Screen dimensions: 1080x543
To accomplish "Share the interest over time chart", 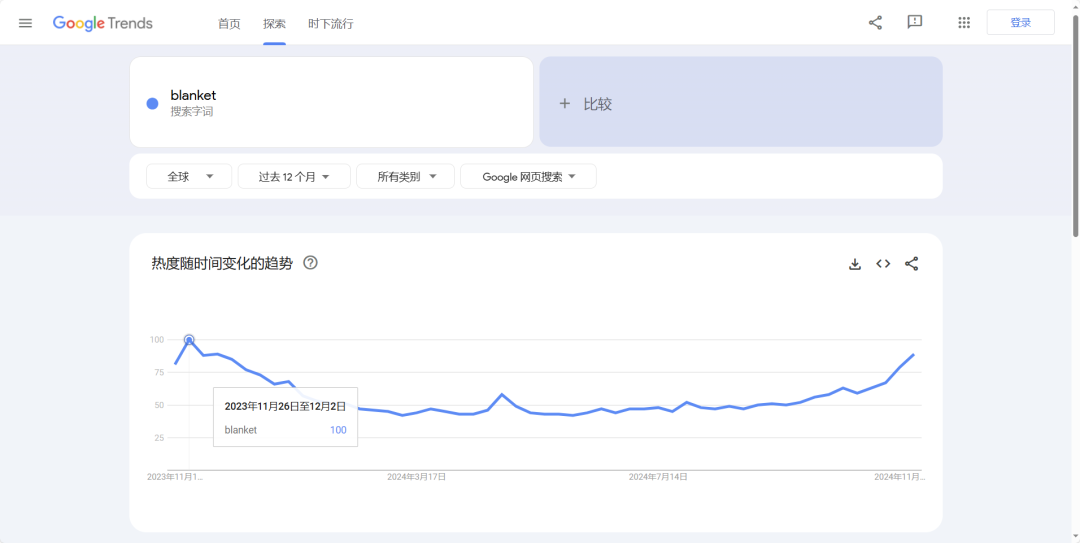I will point(911,264).
